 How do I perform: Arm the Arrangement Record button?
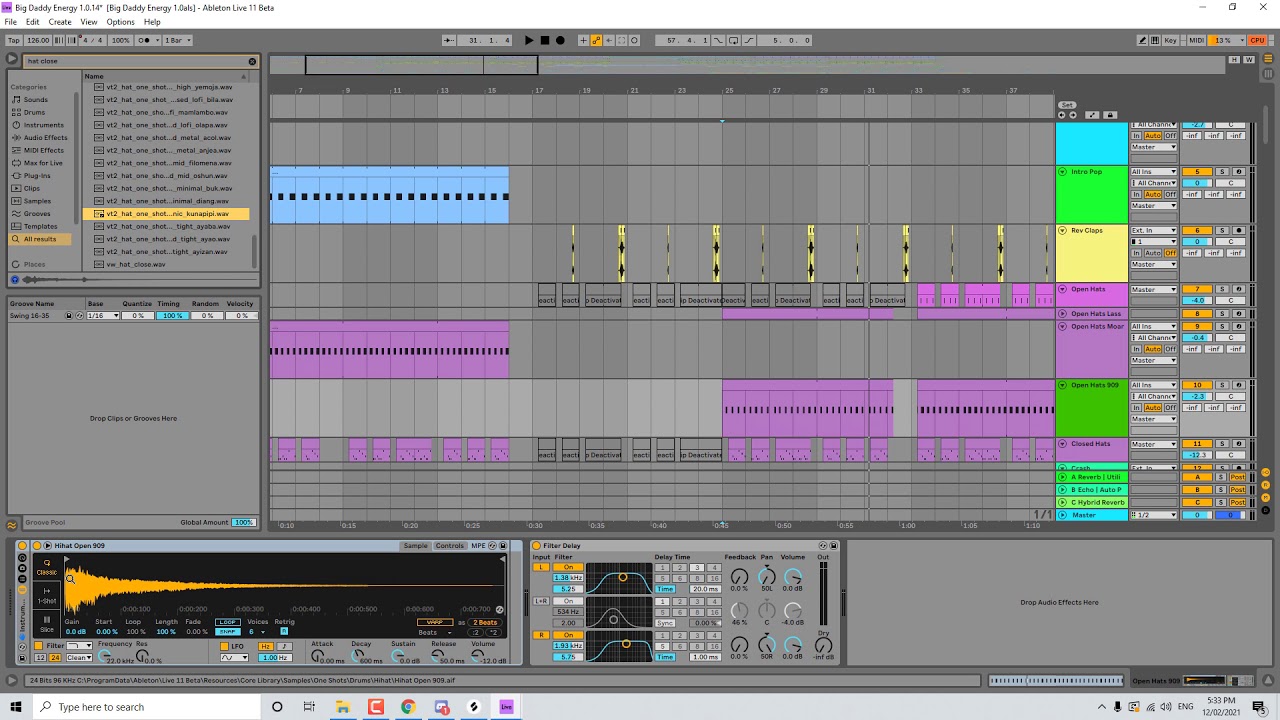pos(560,40)
